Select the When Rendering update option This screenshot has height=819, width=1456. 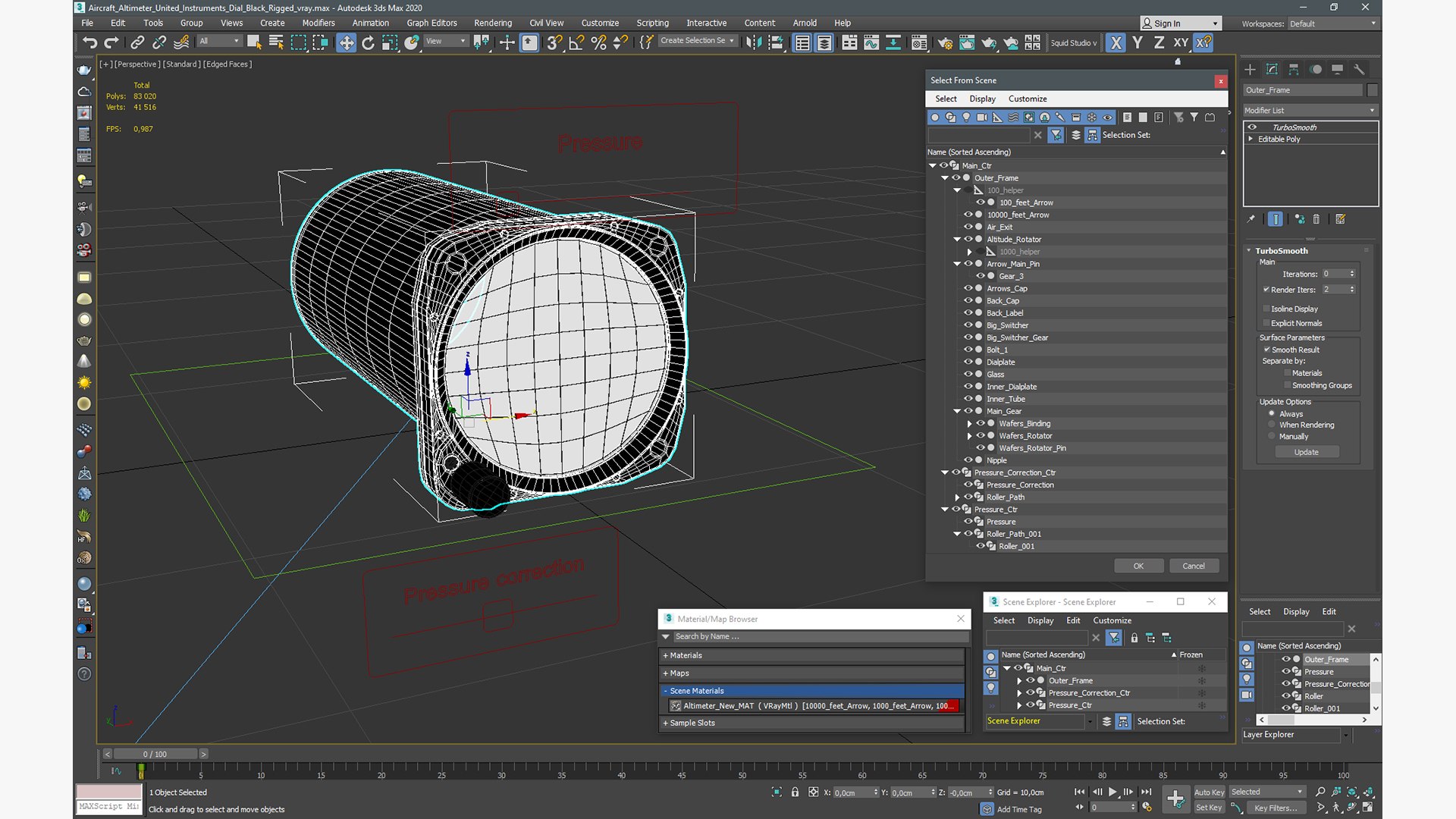point(1272,425)
